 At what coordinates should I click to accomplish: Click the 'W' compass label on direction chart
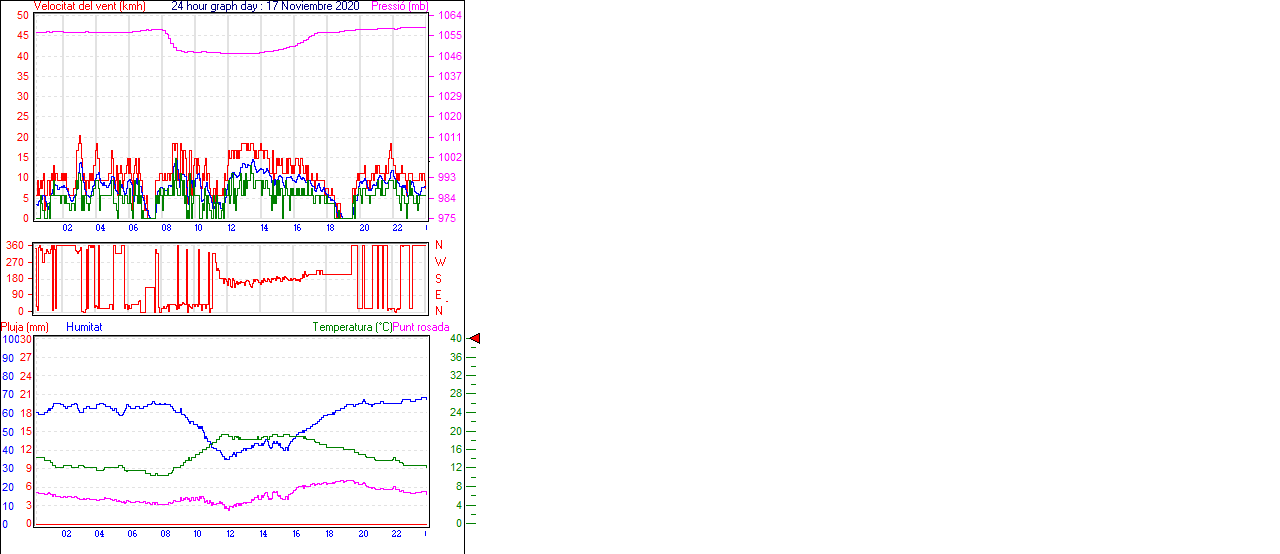coord(438,262)
